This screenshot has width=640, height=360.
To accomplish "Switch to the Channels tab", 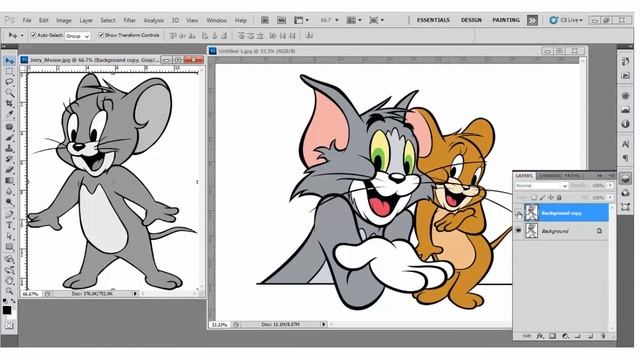I will [x=549, y=176].
